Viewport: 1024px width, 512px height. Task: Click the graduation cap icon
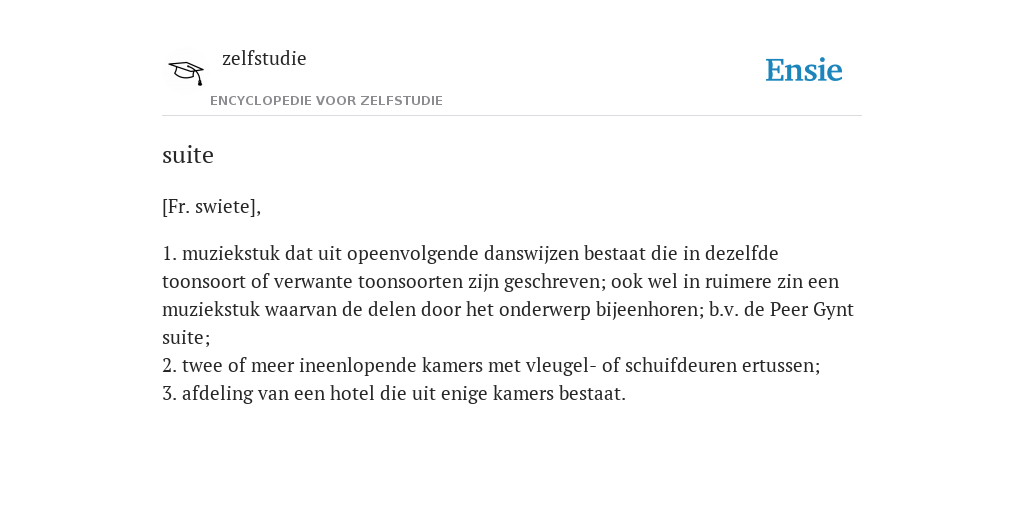pos(186,72)
